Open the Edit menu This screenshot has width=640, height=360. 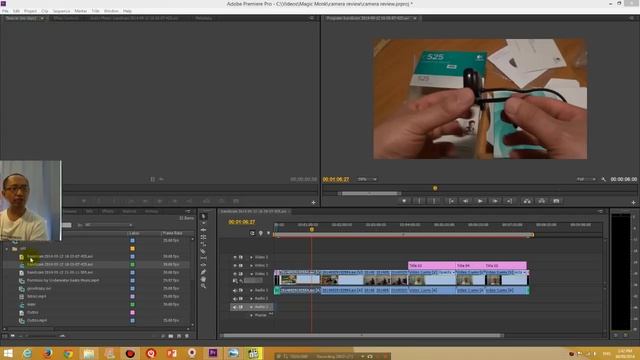point(16,11)
